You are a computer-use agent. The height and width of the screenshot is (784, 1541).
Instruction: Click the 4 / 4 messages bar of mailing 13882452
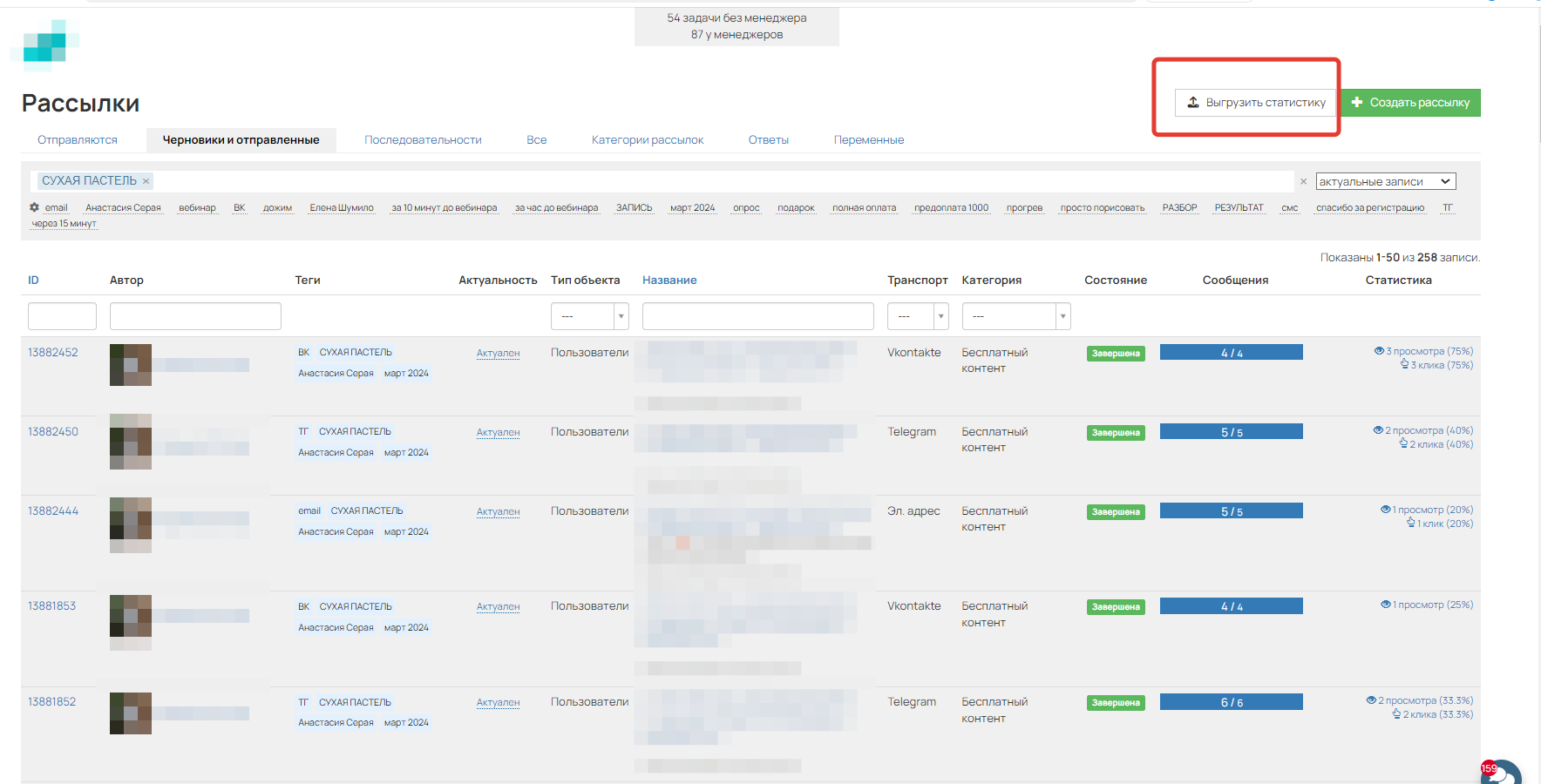coord(1231,353)
